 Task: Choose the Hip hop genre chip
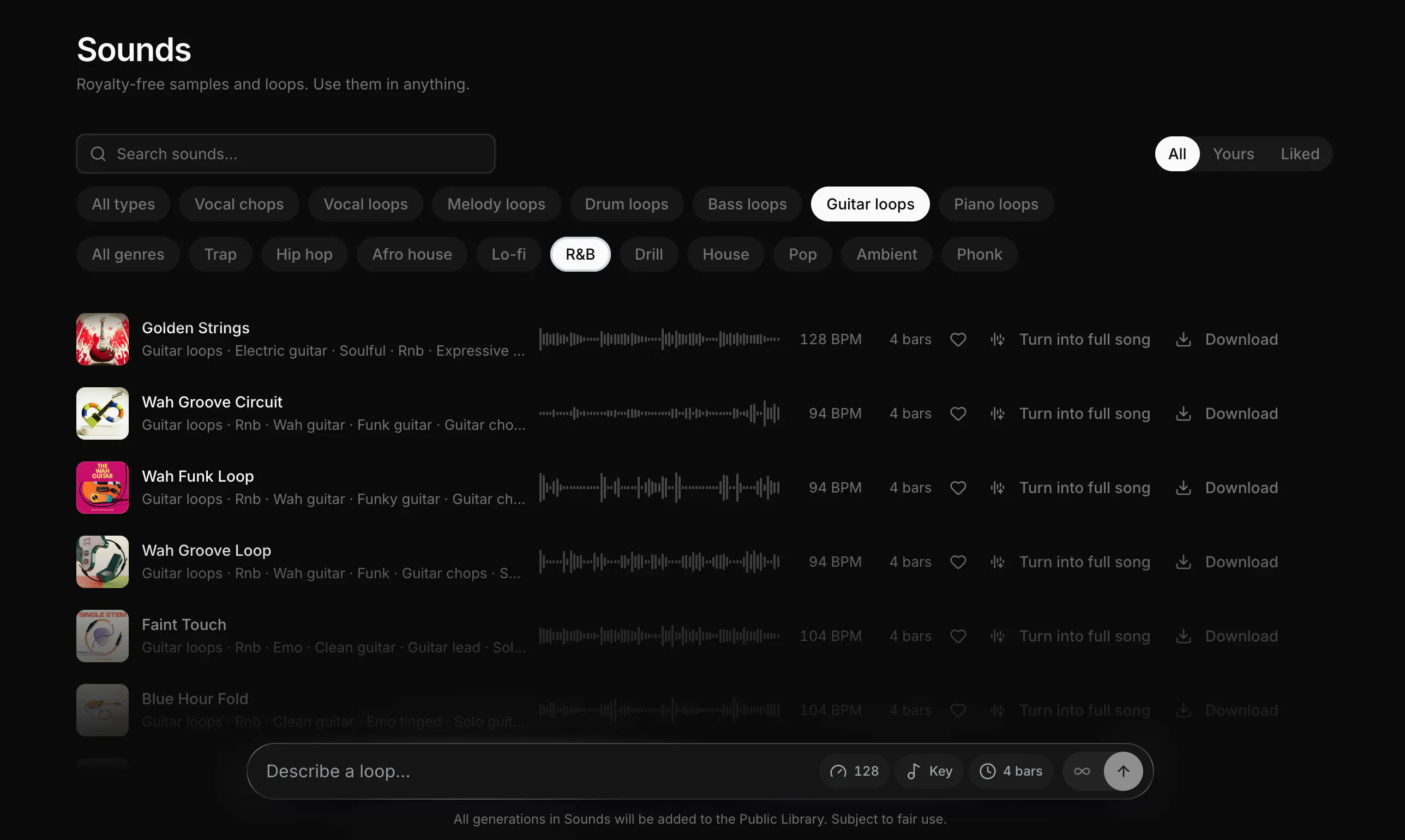pyautogui.click(x=304, y=255)
